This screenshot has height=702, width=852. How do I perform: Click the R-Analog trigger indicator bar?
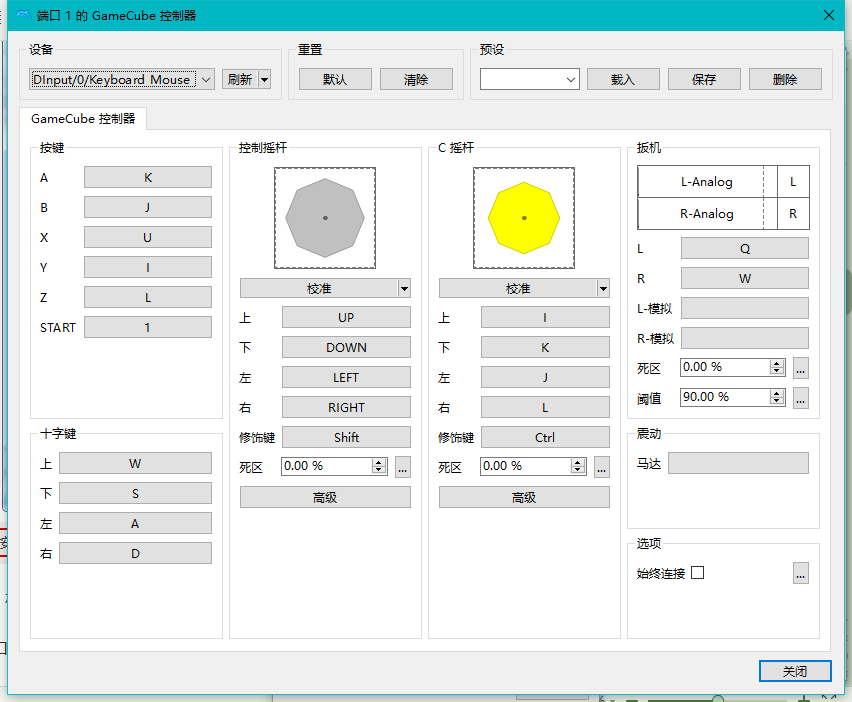707,214
